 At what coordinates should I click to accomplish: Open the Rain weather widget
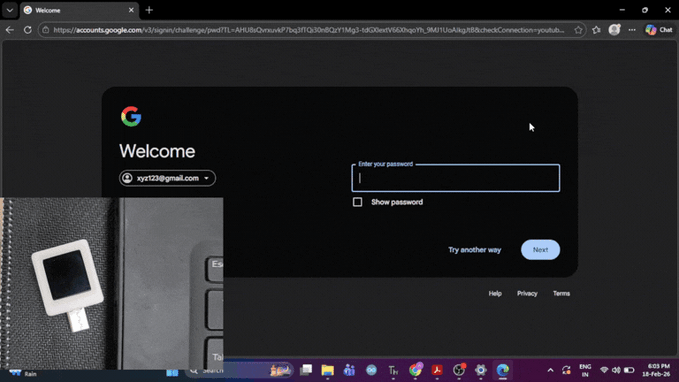coord(24,373)
